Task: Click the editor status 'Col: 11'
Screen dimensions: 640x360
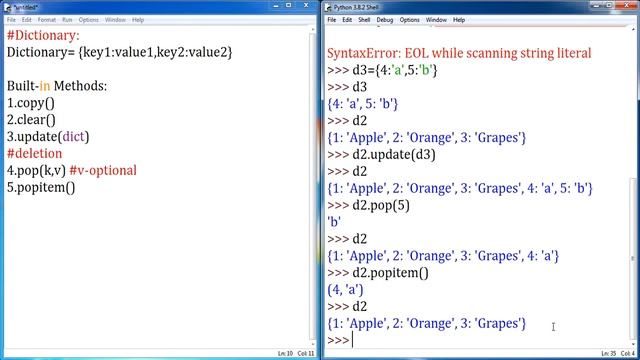Action: coord(306,353)
